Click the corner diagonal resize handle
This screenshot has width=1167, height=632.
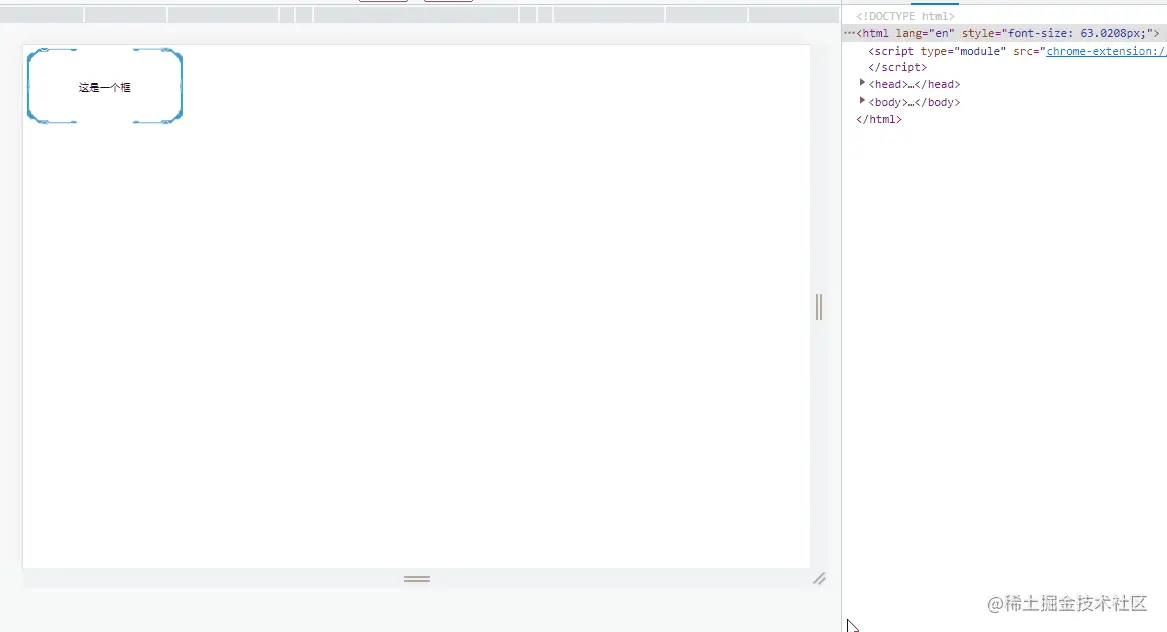819,578
